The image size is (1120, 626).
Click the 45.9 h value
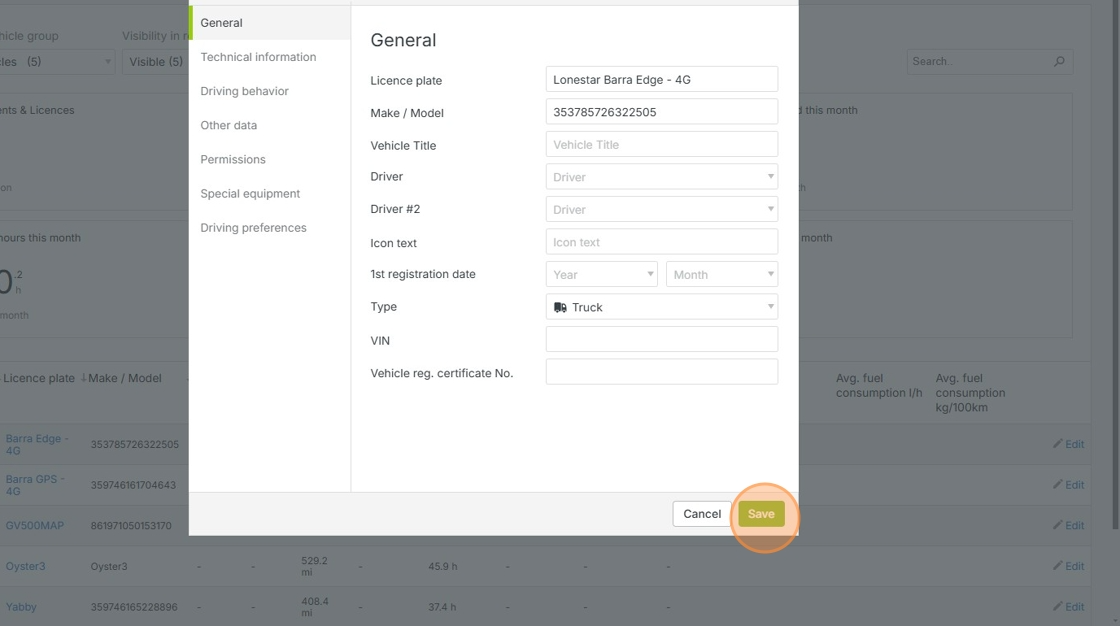[x=443, y=566]
